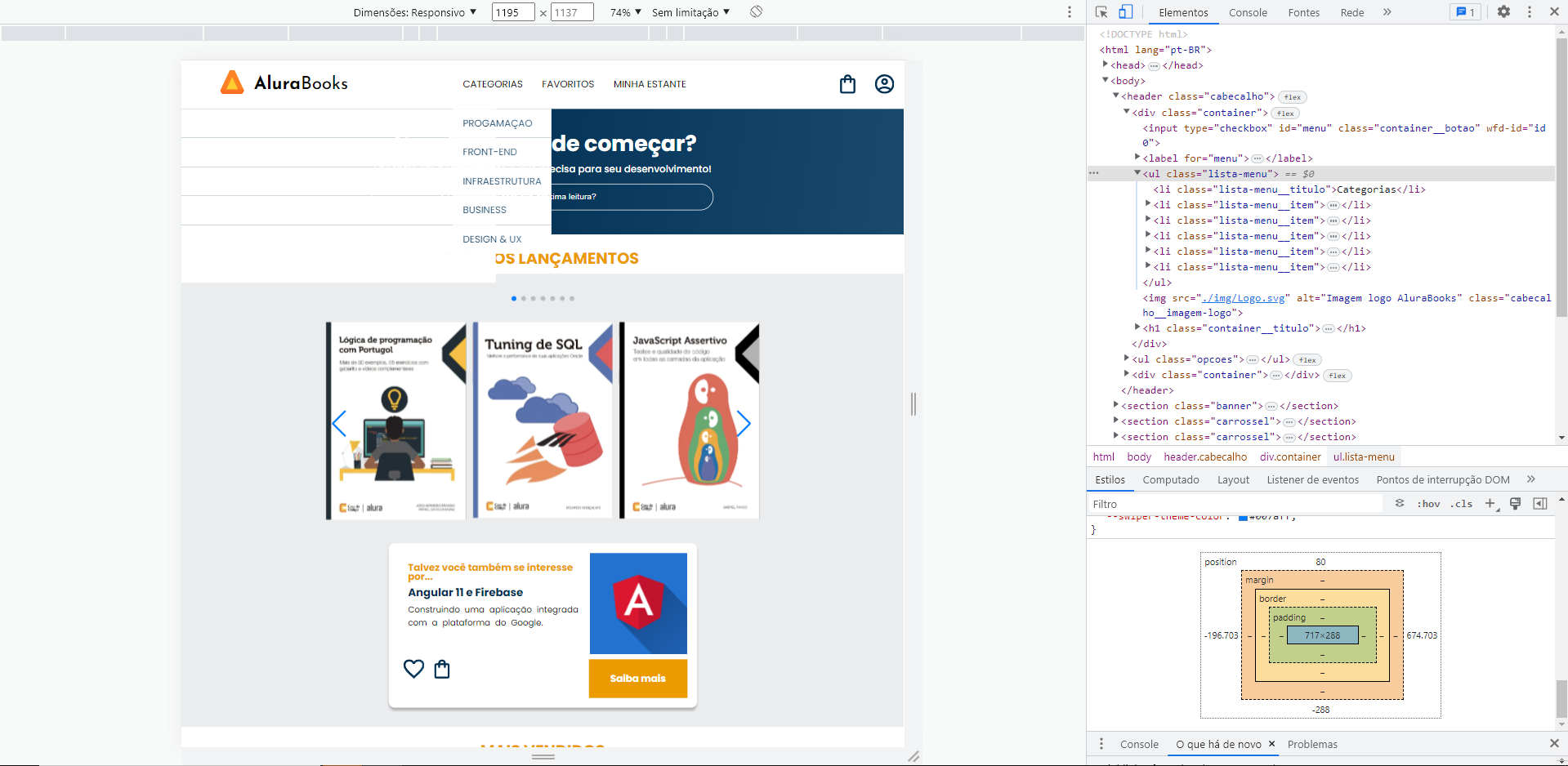The image size is (1568, 766).
Task: Open MINHA ESTANTE link
Action: [x=650, y=84]
